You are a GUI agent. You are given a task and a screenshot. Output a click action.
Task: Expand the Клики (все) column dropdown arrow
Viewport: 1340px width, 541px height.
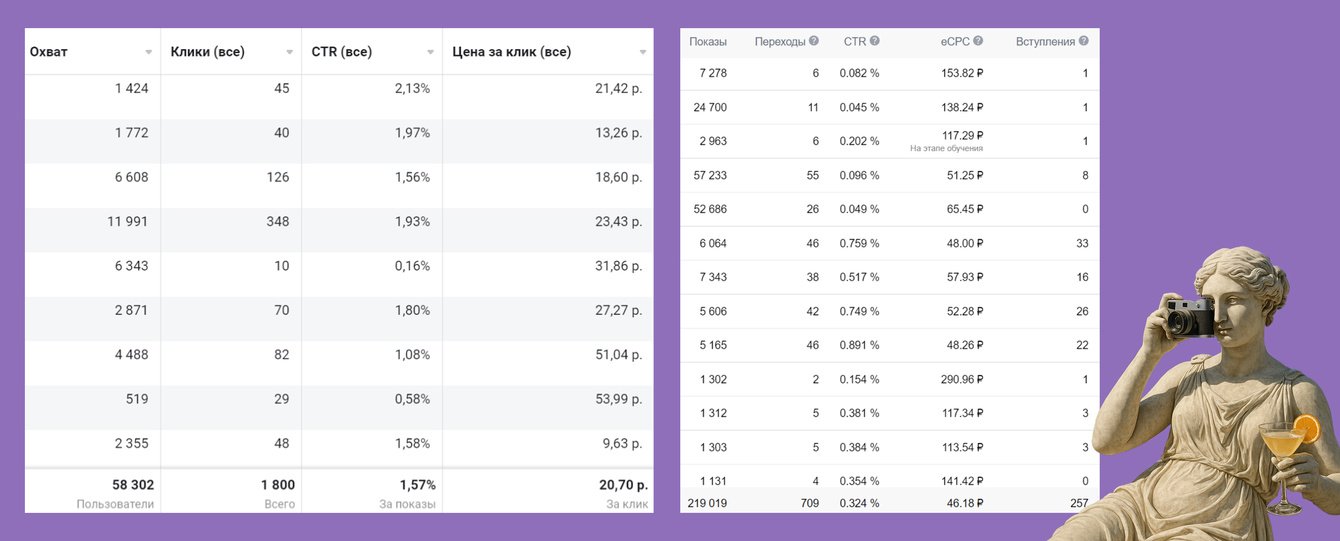pyautogui.click(x=290, y=52)
